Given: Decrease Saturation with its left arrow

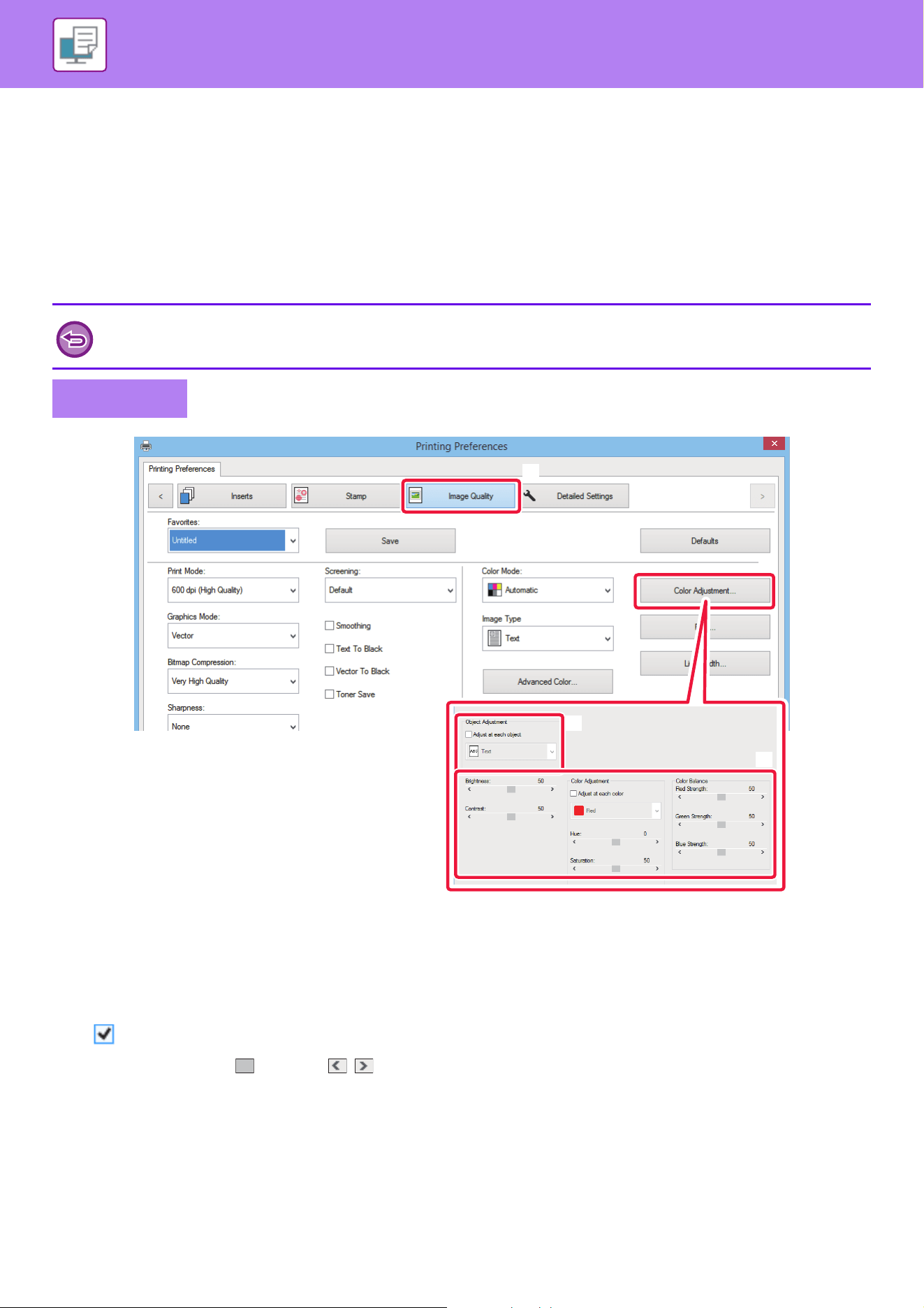Looking at the screenshot, I should [574, 869].
